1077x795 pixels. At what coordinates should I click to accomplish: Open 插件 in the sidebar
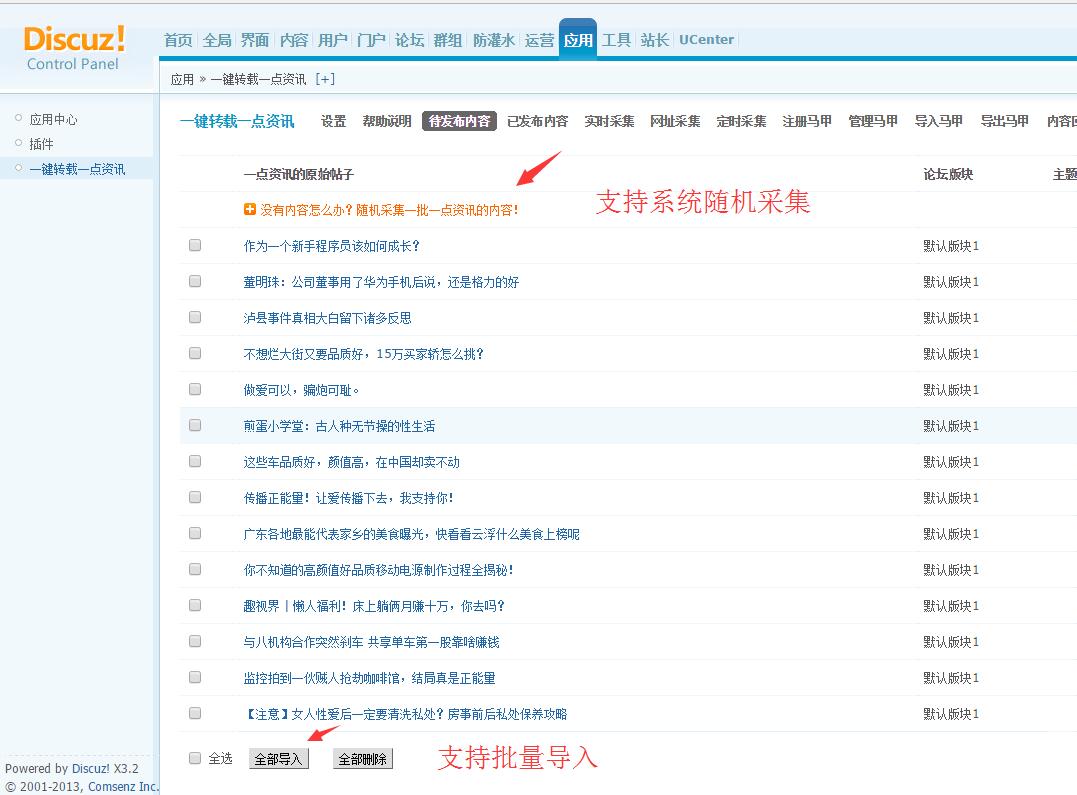(41, 144)
